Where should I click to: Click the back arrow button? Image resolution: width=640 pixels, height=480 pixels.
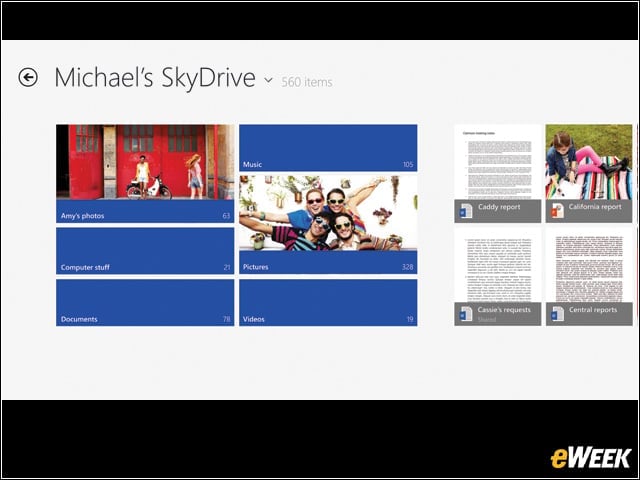(28, 78)
